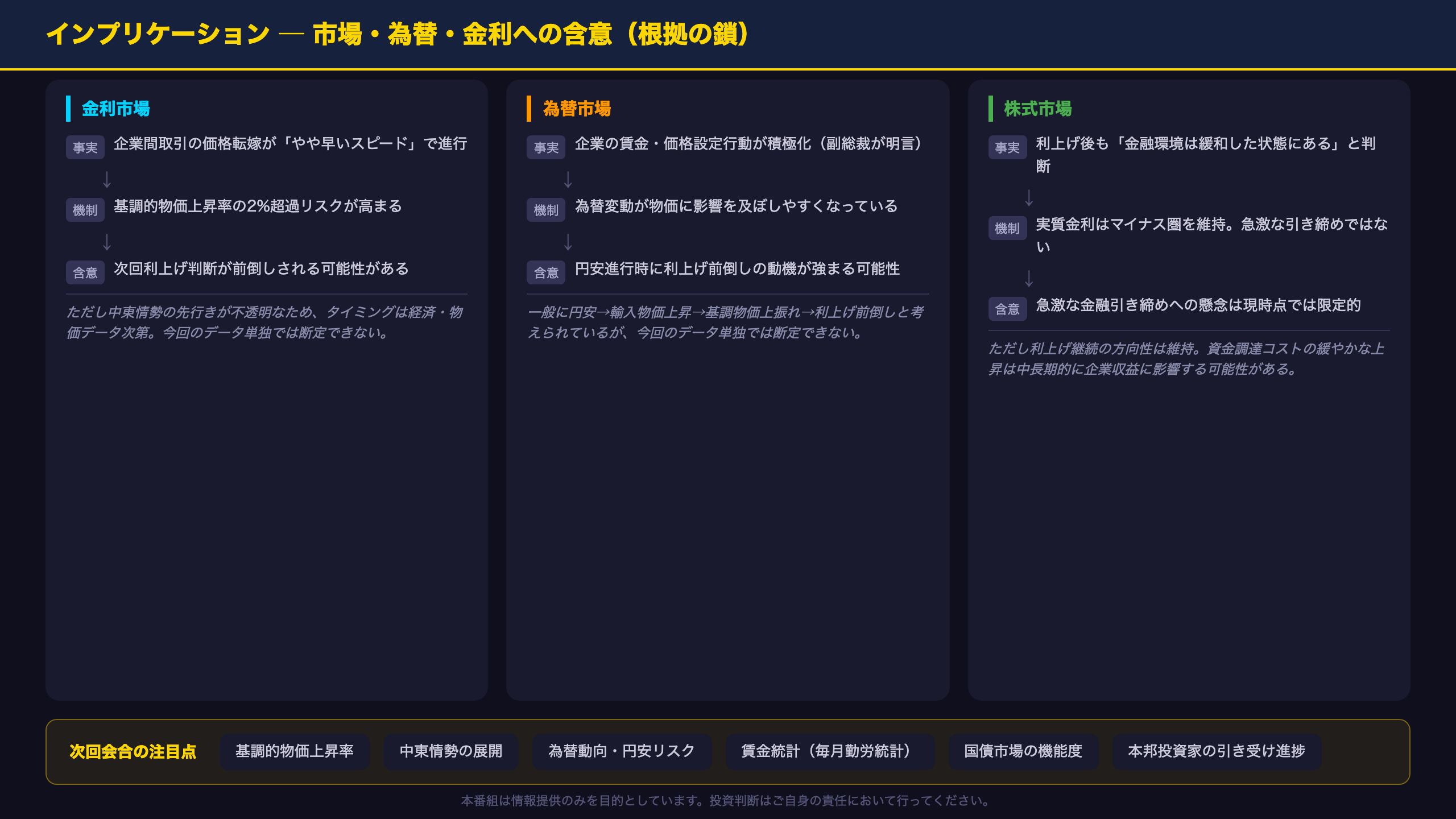Click the 含意 badge in the 金利市場 card
The width and height of the screenshot is (1456, 819).
pyautogui.click(x=85, y=272)
